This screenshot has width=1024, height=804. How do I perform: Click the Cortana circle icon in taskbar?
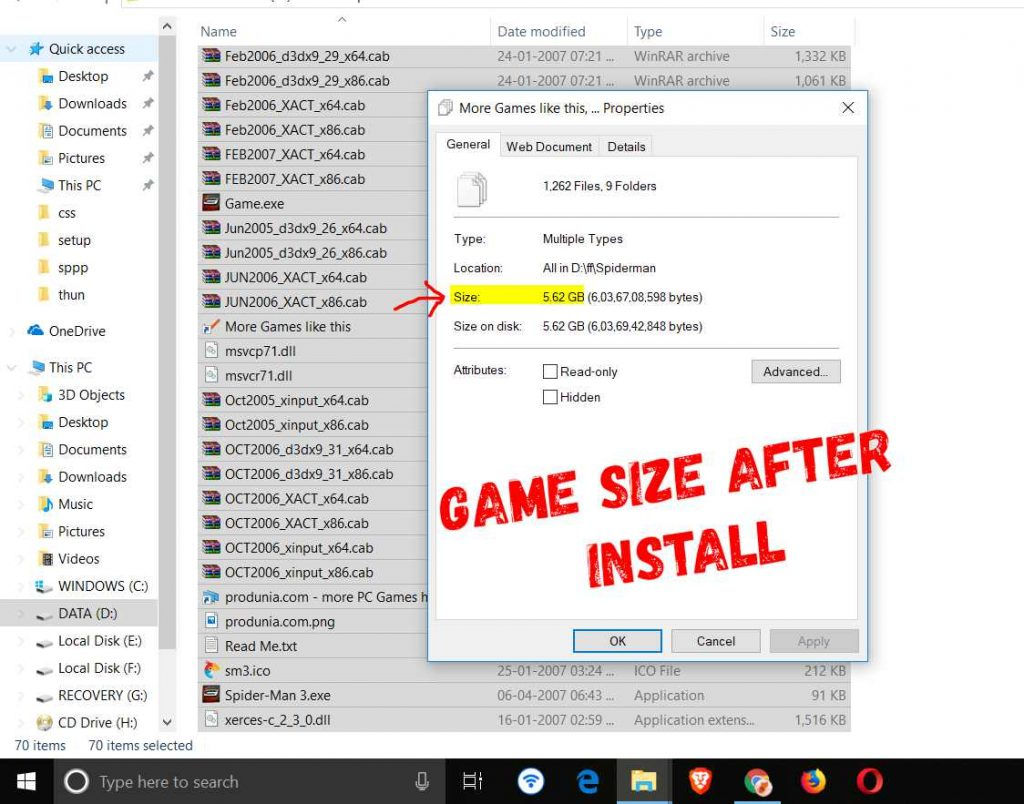[x=76, y=781]
